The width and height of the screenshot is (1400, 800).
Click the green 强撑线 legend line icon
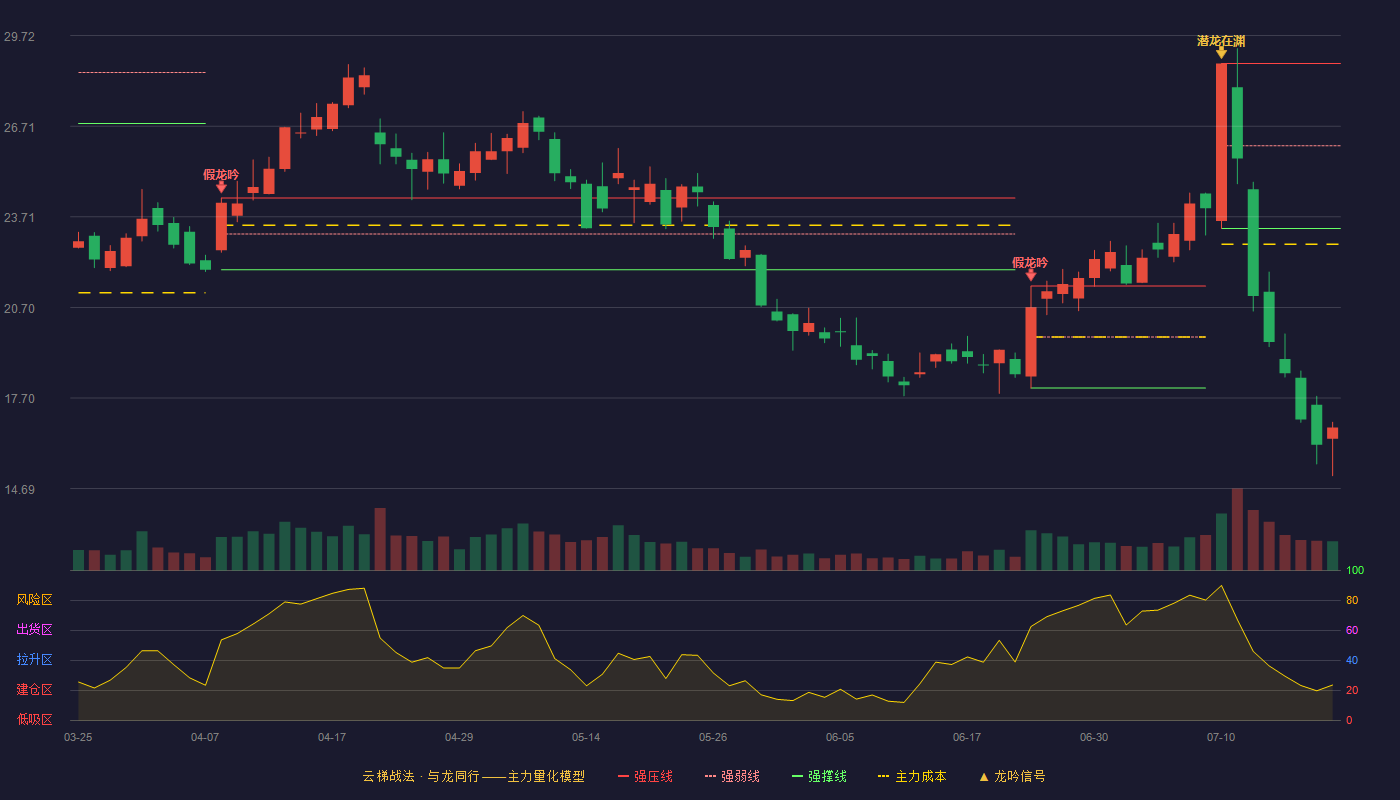pos(797,777)
